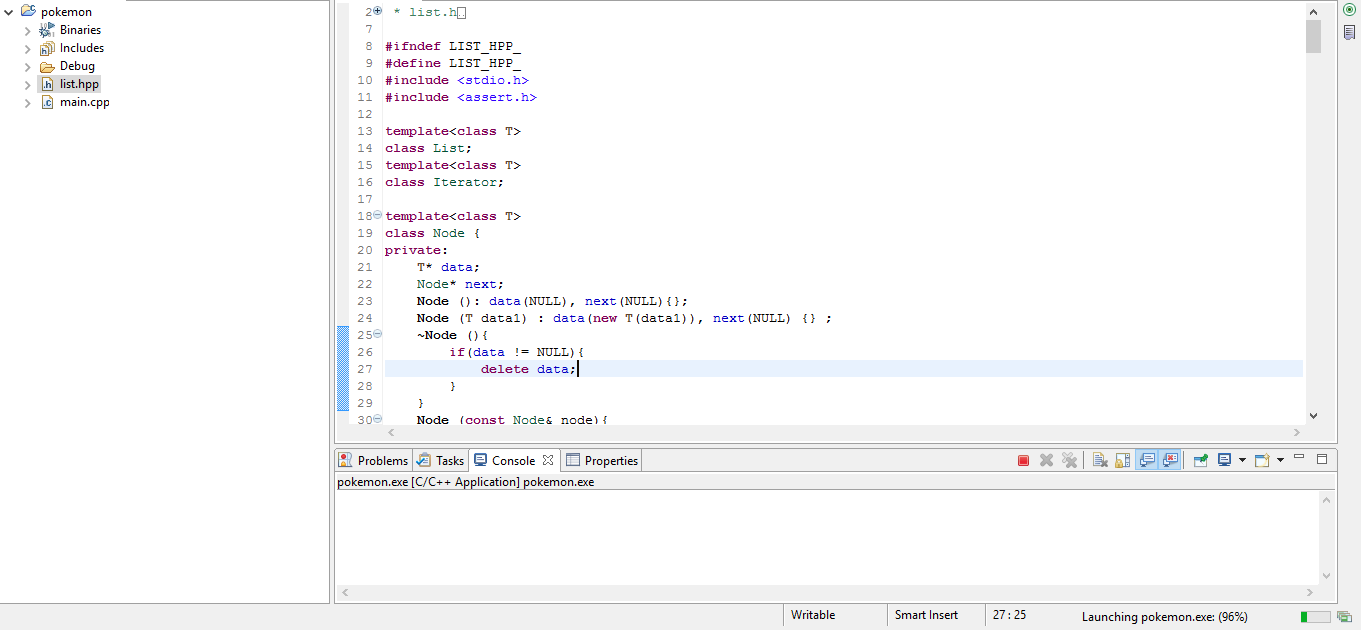Expand the Includes node

pos(28,48)
